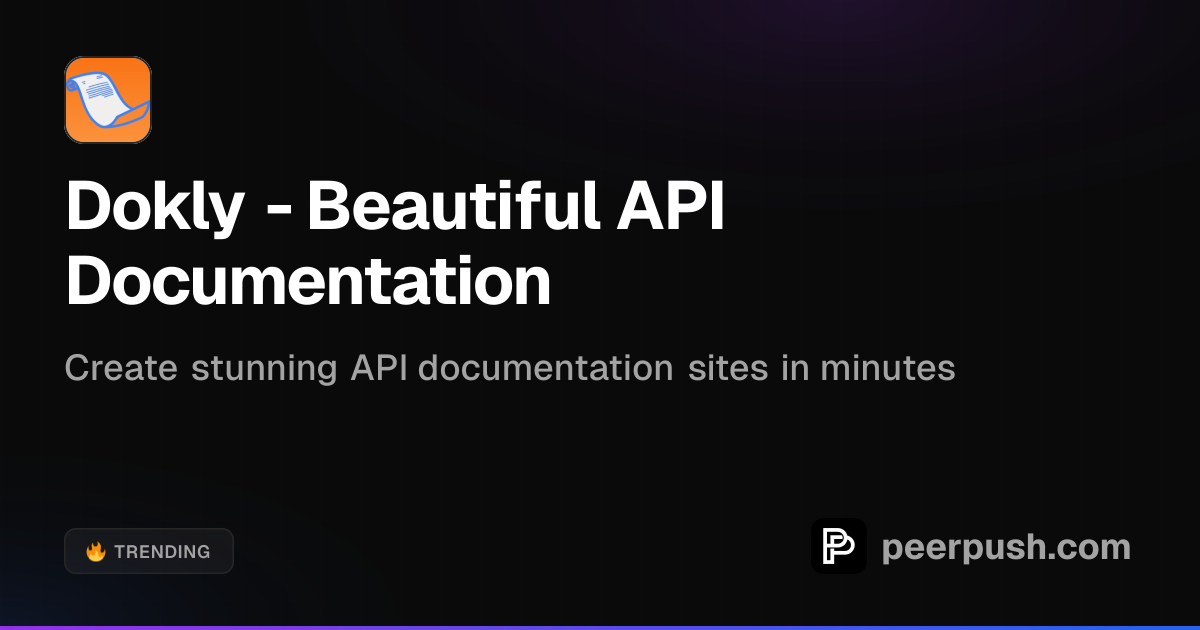Select the heading "Dokly - Beautiful API Documentation"
The width and height of the screenshot is (1200, 630).
coord(395,244)
